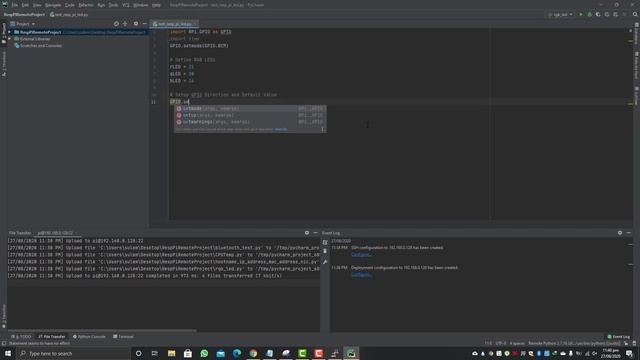Viewport: 640px width, 360px height.
Task: Choose setmode from the completion popup
Action: [250, 109]
